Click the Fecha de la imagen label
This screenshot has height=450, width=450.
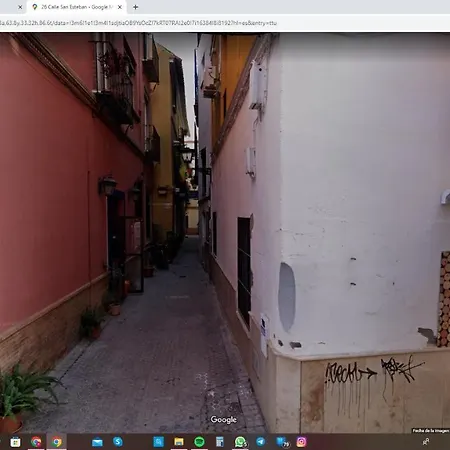click(431, 431)
